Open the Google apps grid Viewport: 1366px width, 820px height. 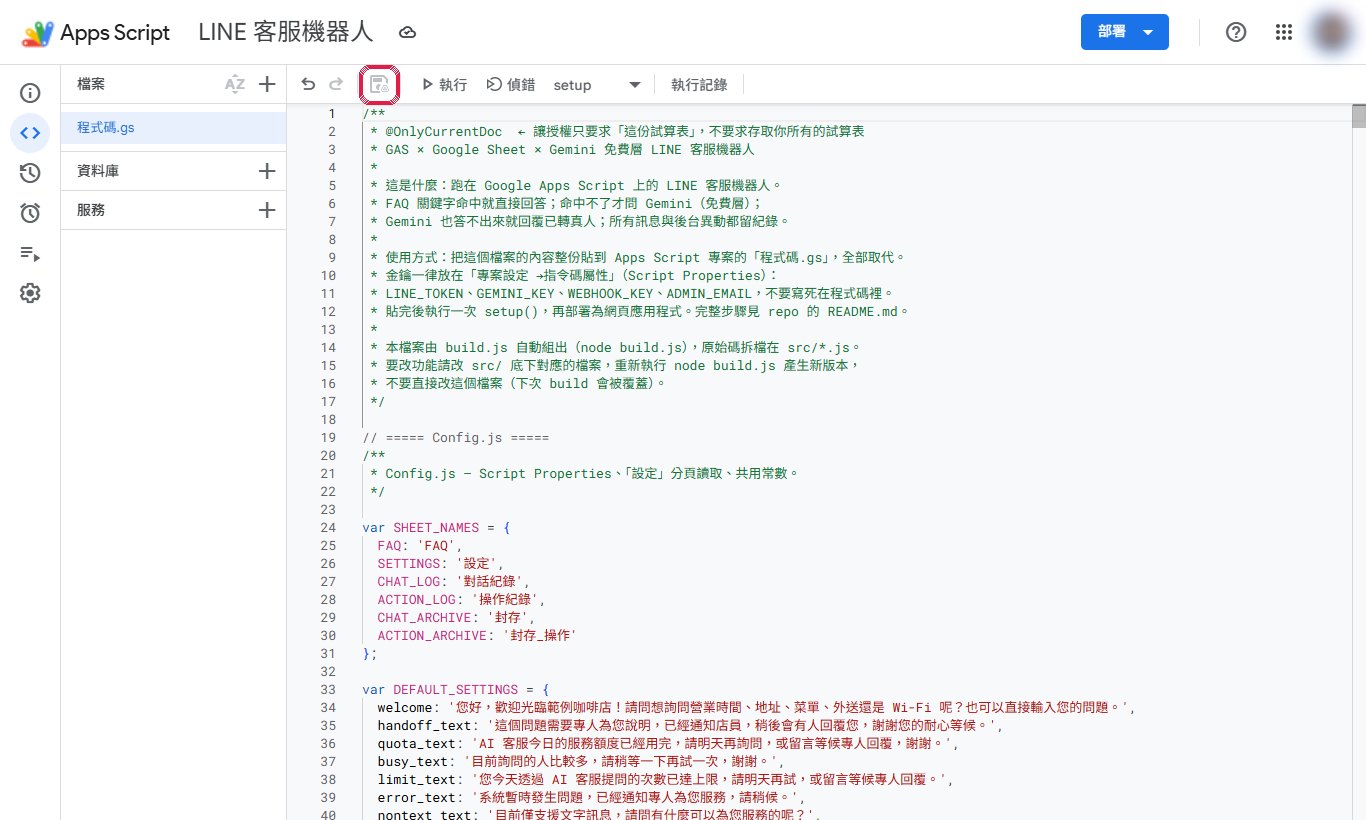(x=1284, y=32)
